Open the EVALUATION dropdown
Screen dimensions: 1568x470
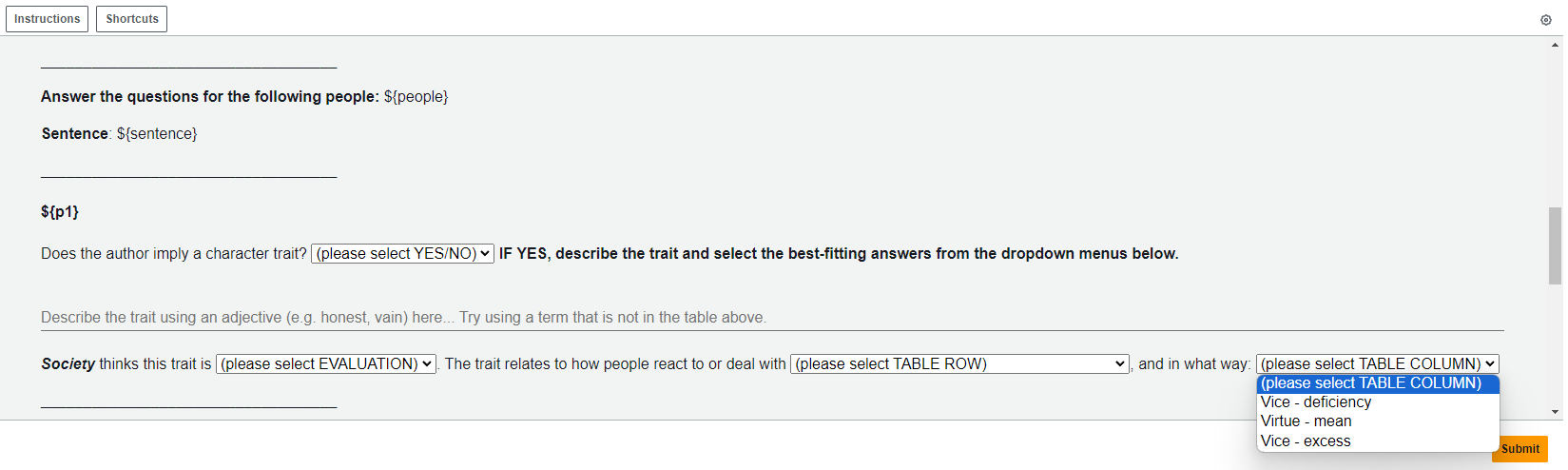pos(326,364)
